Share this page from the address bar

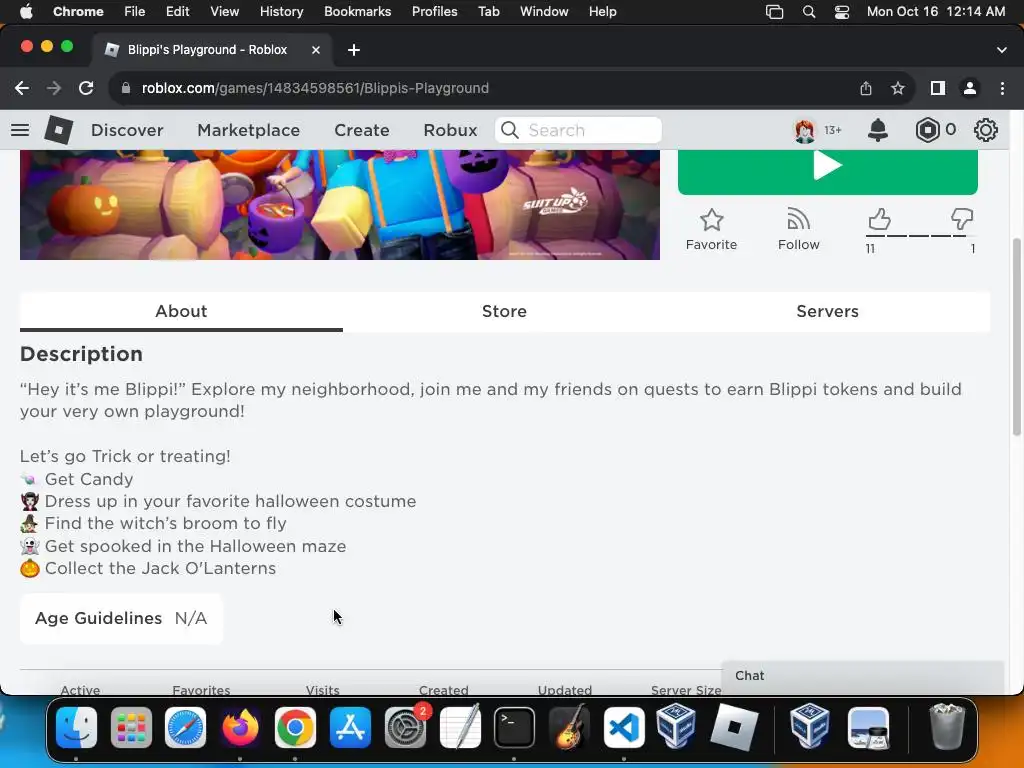(866, 88)
